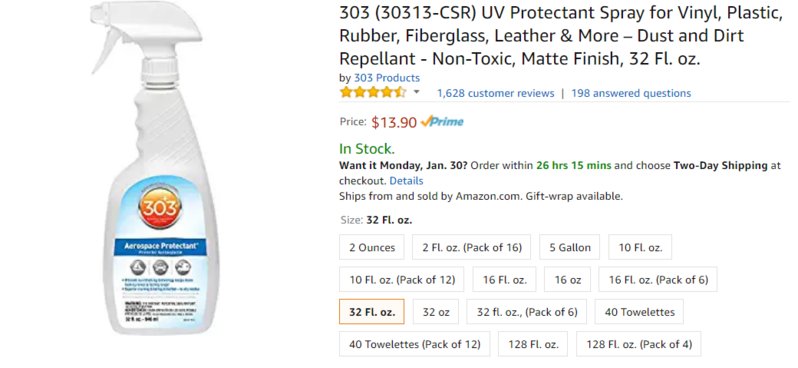Select 40 Towelettes option
The height and width of the screenshot is (368, 798).
[639, 312]
